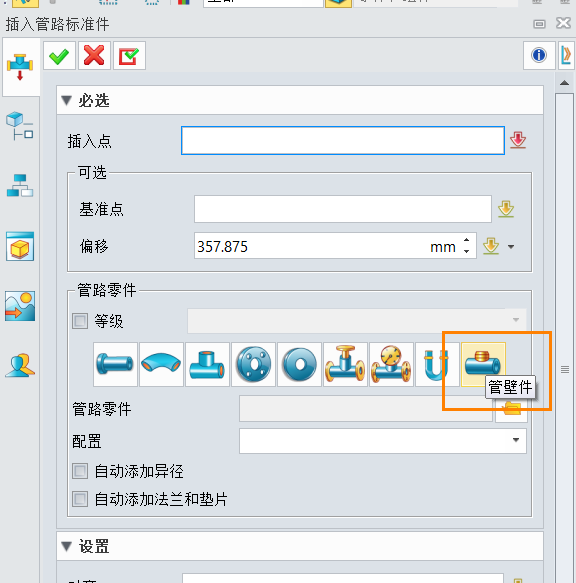This screenshot has width=576, height=583.
Task: Select the gasket ring part type
Action: coord(299,364)
